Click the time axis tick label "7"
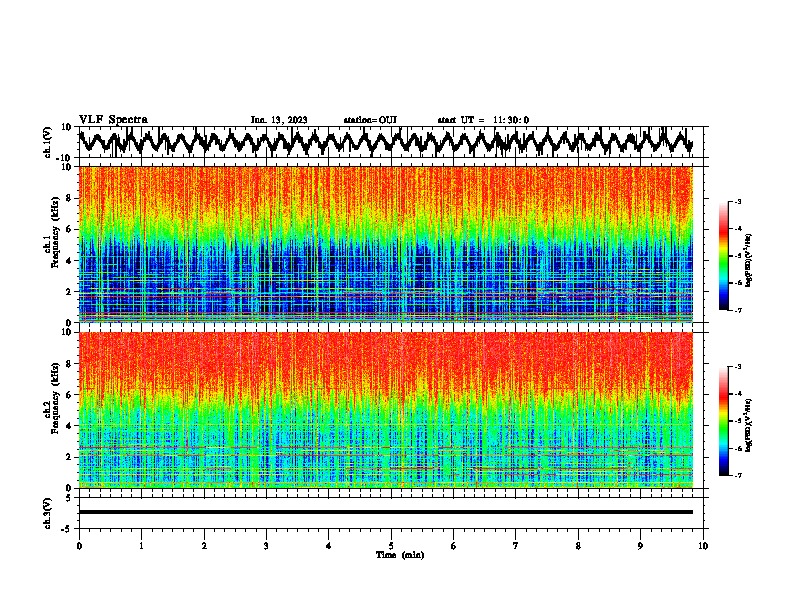 tap(516, 546)
